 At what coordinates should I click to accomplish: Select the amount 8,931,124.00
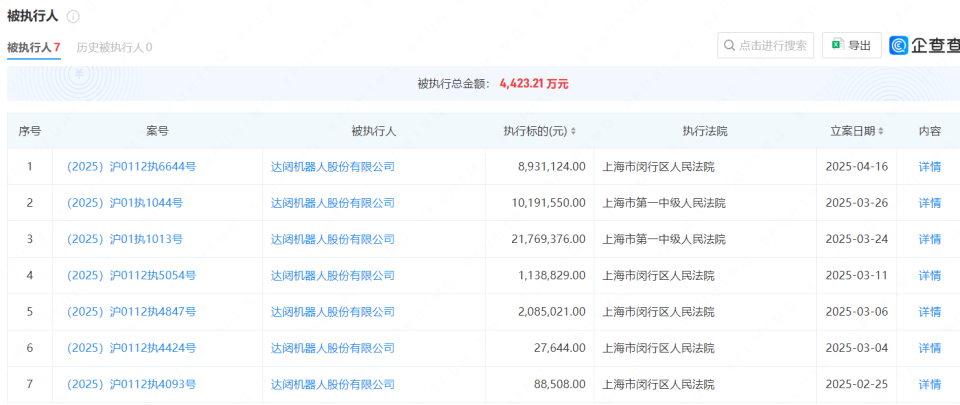(552, 166)
